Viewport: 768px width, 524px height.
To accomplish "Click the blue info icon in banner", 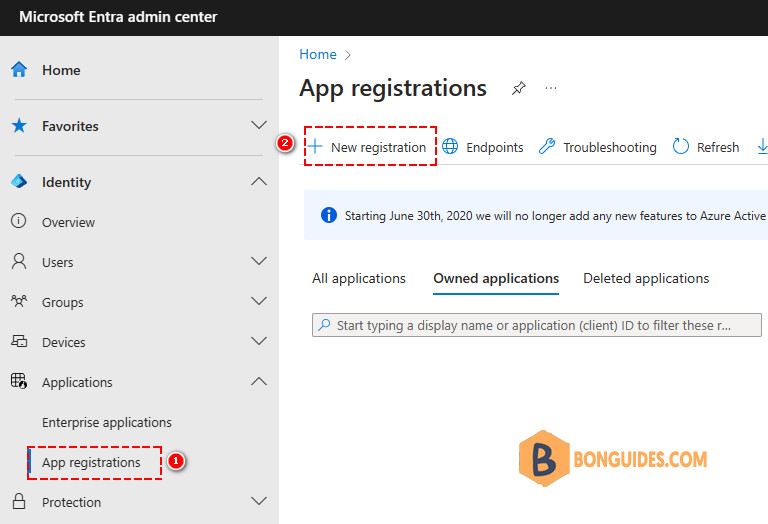I will 329,215.
